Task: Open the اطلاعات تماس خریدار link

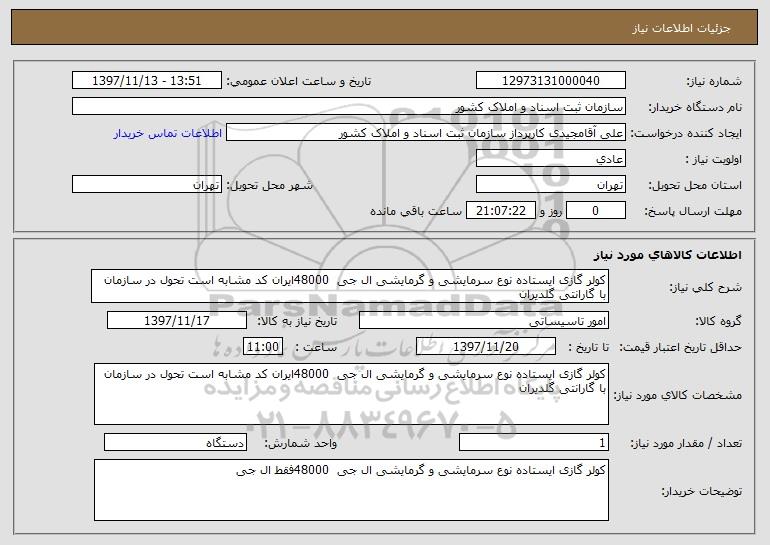Action: pyautogui.click(x=167, y=133)
